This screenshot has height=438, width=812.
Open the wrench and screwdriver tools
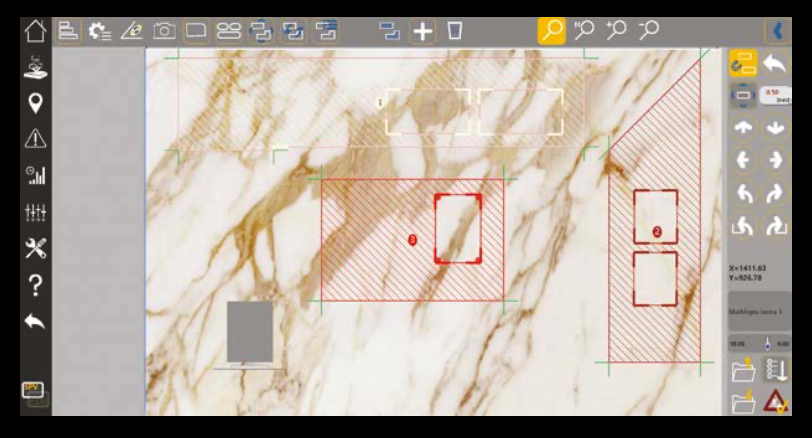tap(35, 249)
